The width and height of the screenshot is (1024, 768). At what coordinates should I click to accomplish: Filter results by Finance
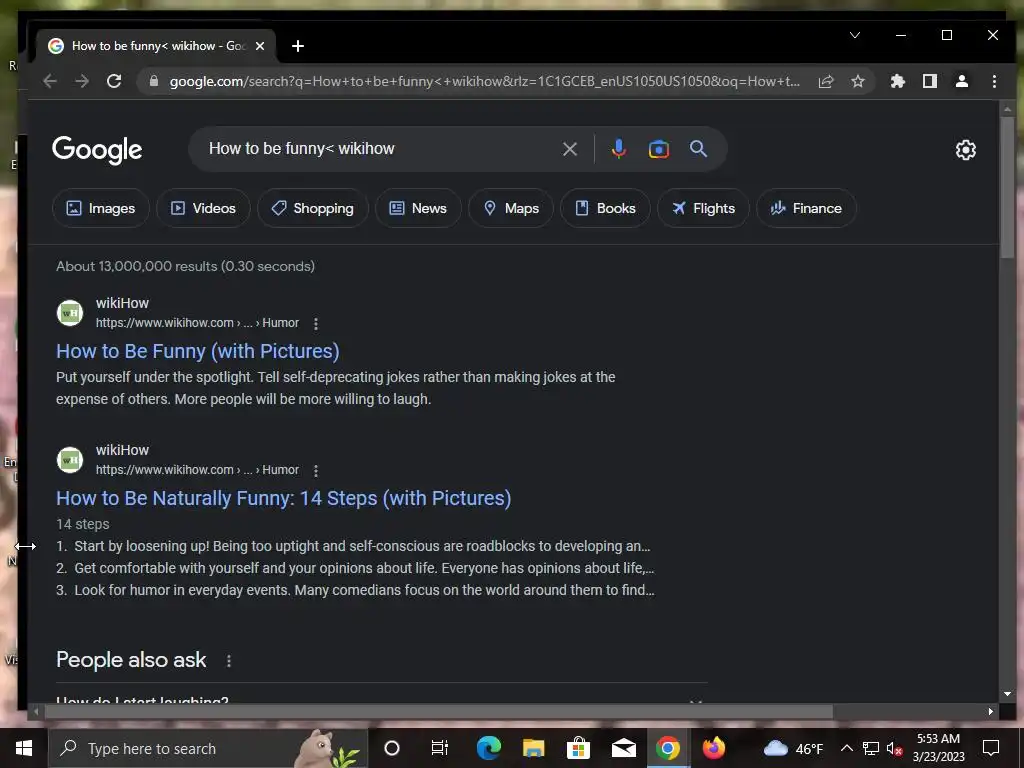[806, 208]
